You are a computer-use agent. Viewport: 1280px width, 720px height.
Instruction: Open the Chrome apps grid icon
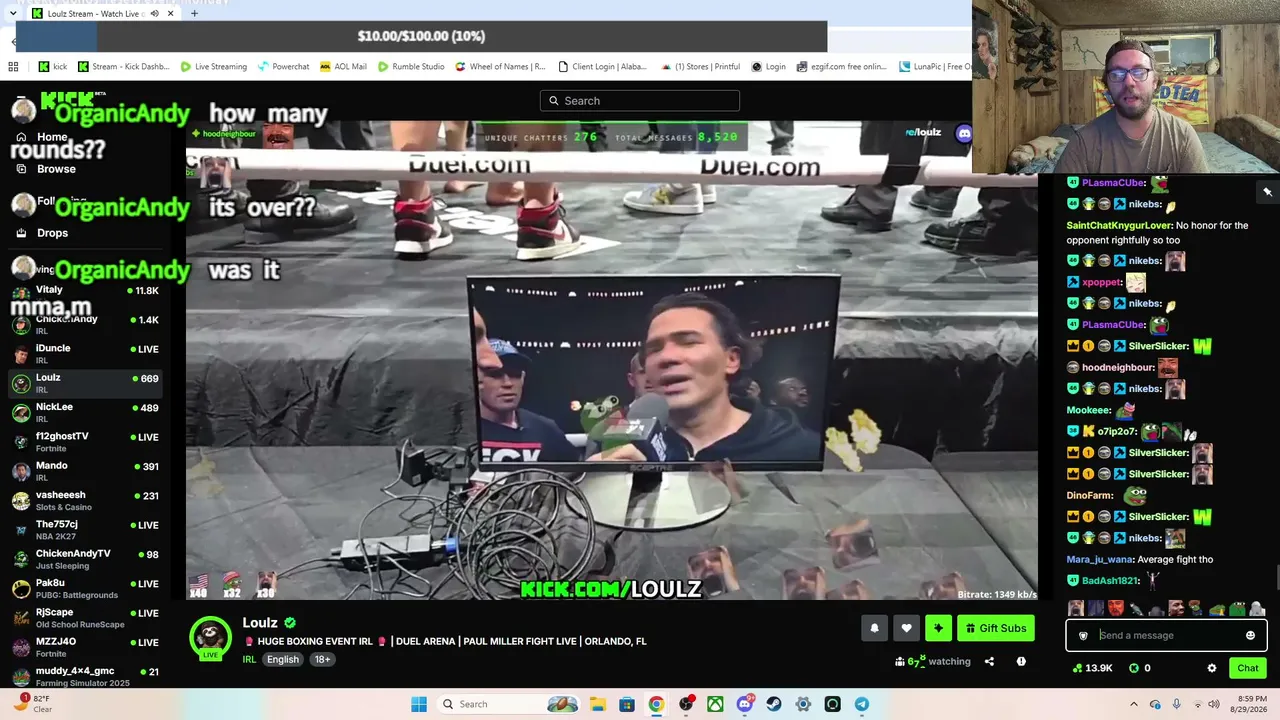[13, 67]
